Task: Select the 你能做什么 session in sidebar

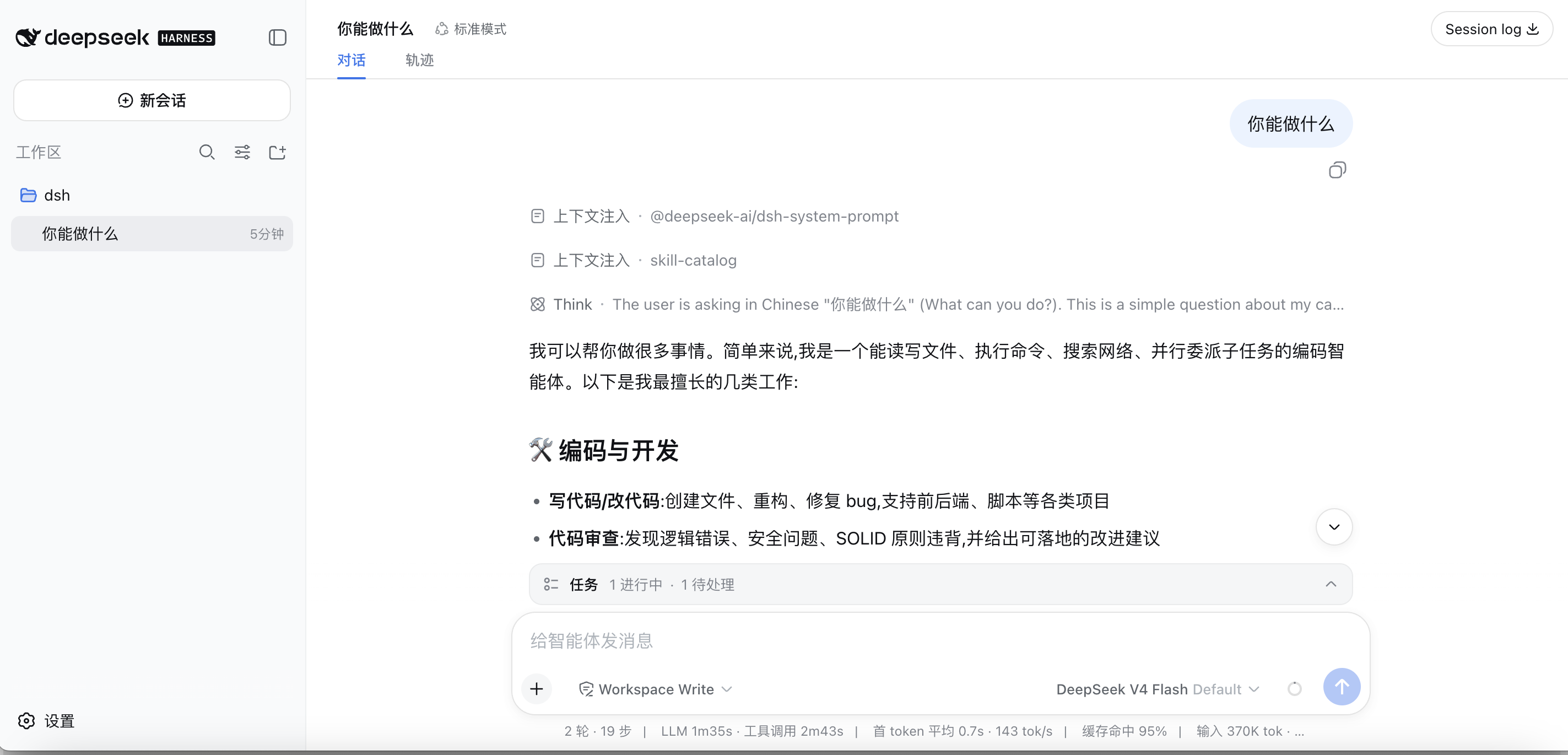Action: click(152, 234)
